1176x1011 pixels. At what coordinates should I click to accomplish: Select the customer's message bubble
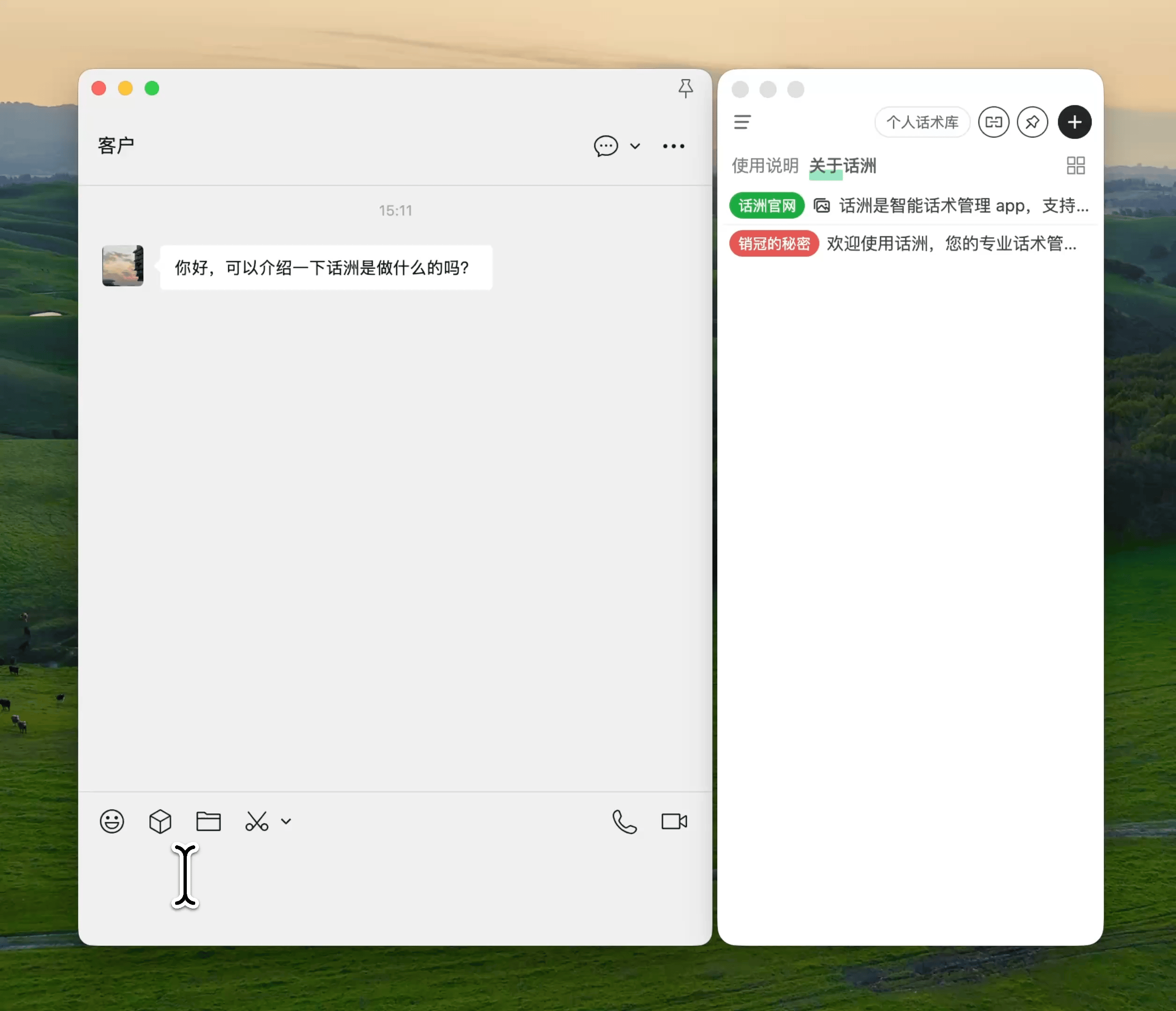coord(326,267)
